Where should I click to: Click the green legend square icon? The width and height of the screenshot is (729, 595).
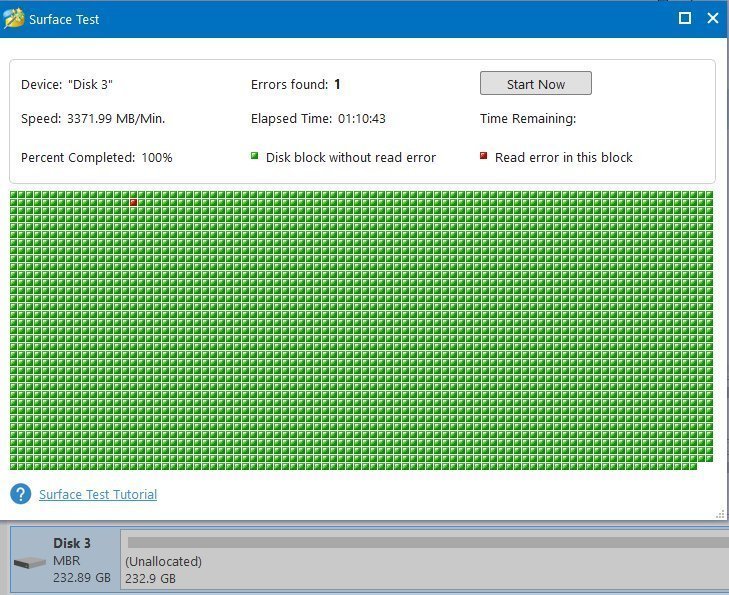(255, 156)
